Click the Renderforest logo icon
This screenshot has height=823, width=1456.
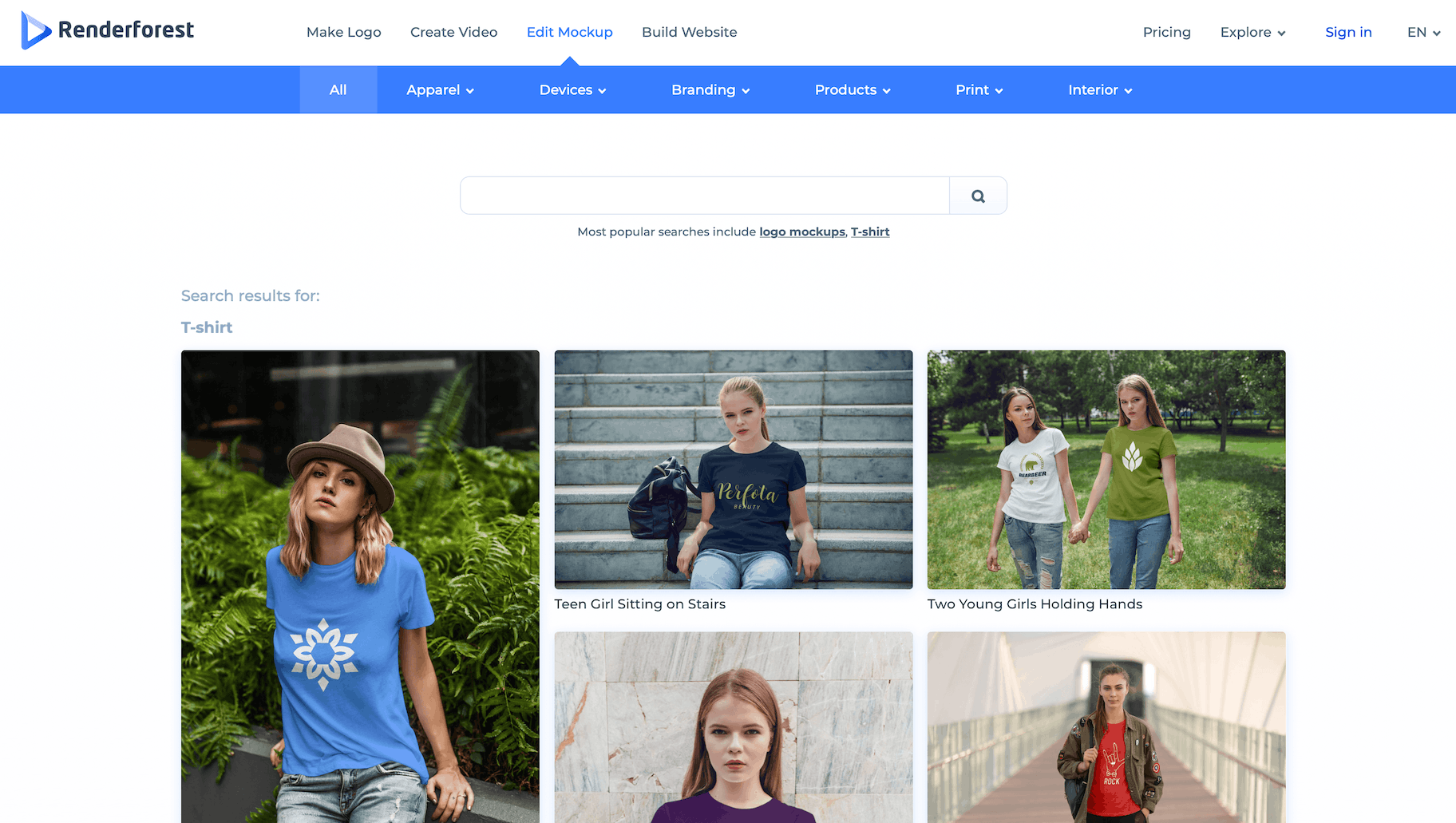click(35, 31)
